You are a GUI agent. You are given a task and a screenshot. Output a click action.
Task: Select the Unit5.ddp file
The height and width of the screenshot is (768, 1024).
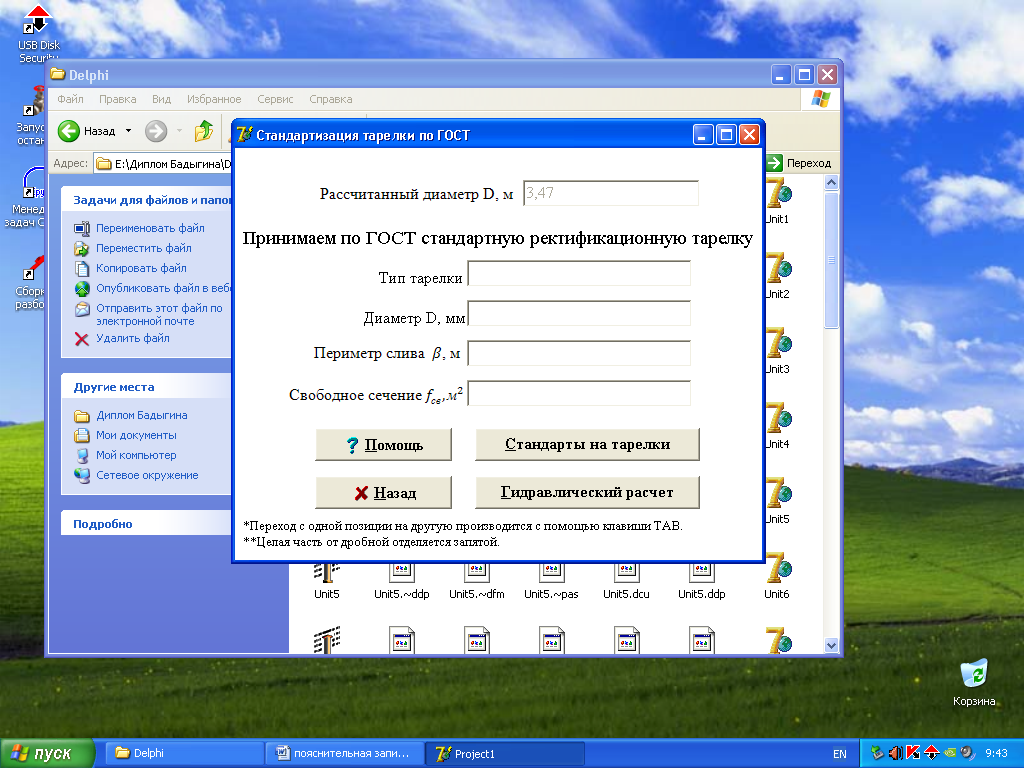[701, 580]
